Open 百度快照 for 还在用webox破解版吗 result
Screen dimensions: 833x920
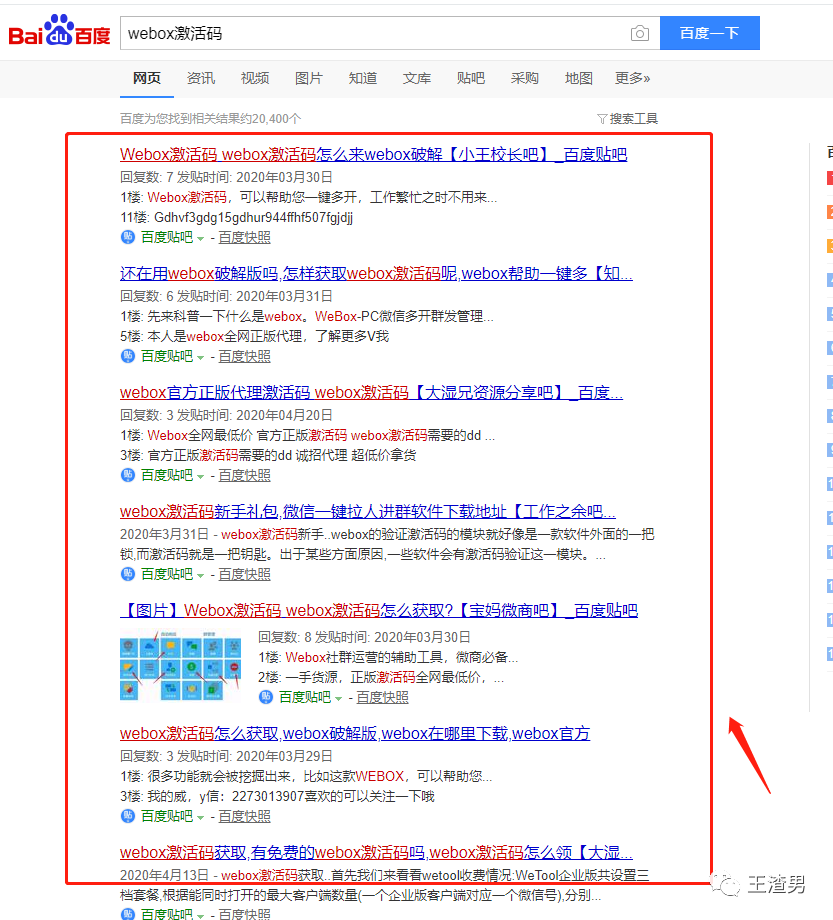245,356
